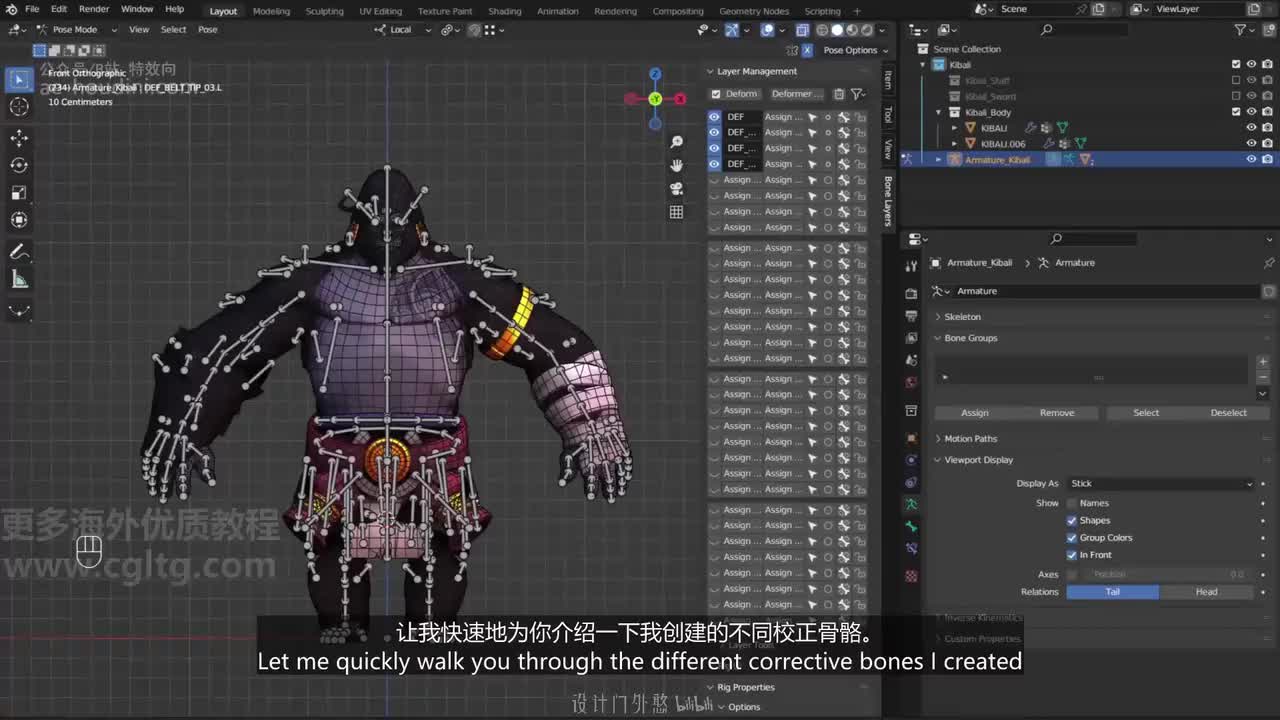Toggle the pin icon in properties header
The width and height of the screenshot is (1280, 720).
(1269, 263)
